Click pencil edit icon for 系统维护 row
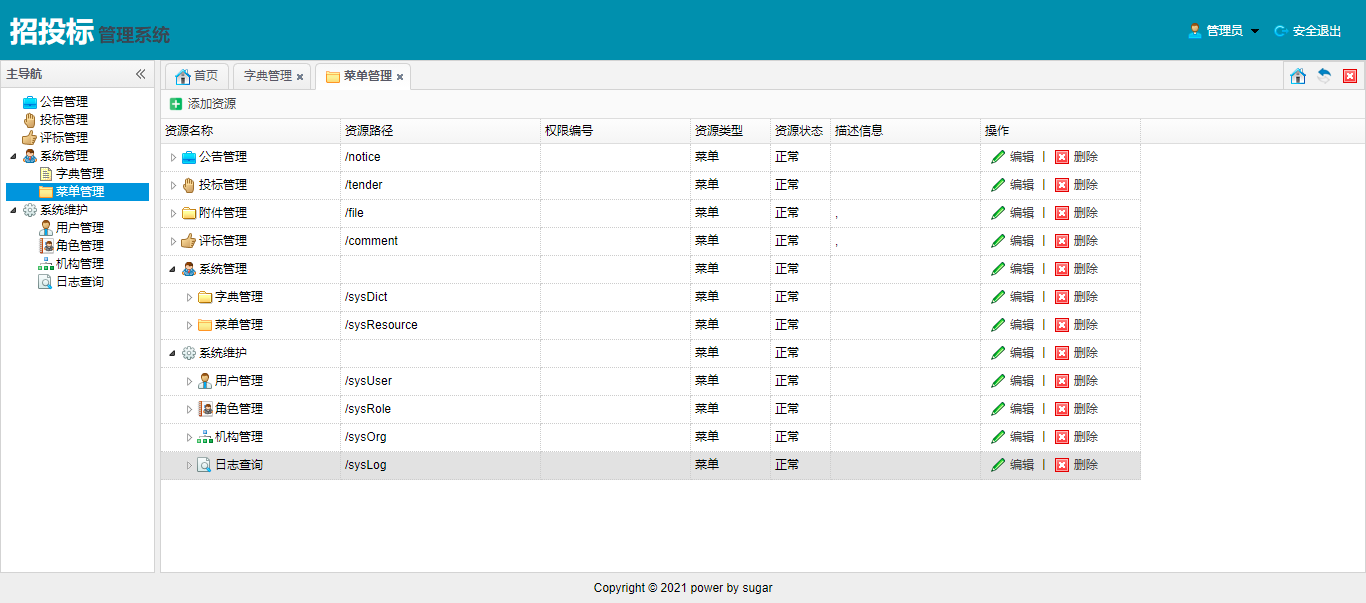 click(x=998, y=353)
